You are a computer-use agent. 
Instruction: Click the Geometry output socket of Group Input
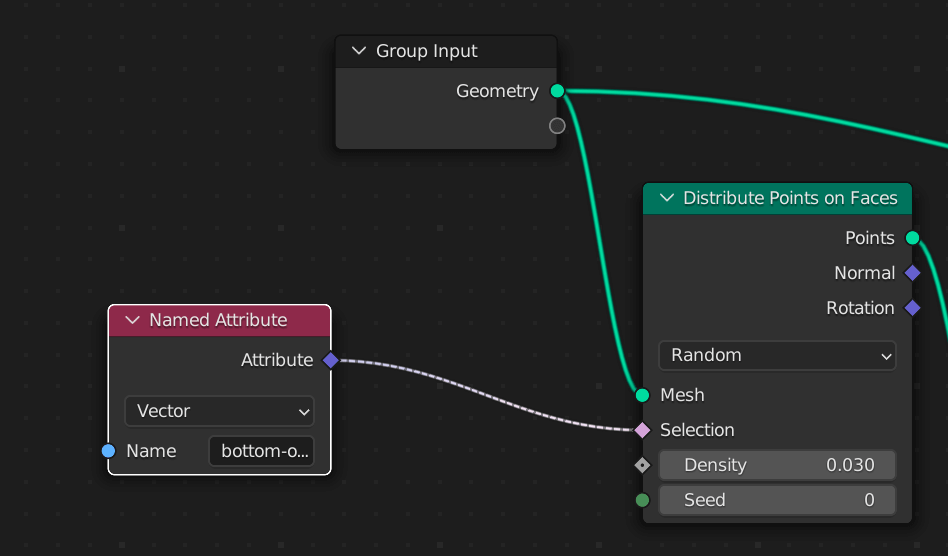pos(557,91)
